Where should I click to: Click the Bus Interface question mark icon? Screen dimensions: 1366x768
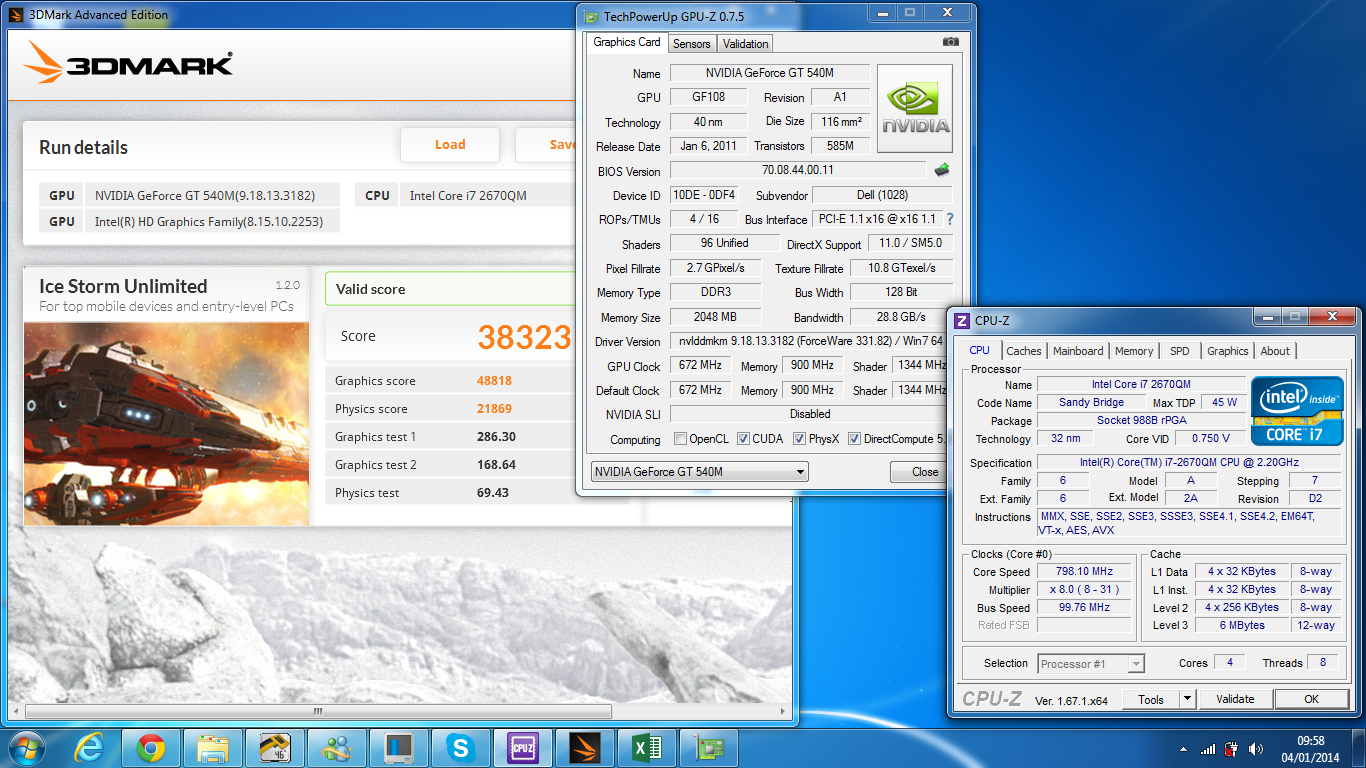[949, 219]
